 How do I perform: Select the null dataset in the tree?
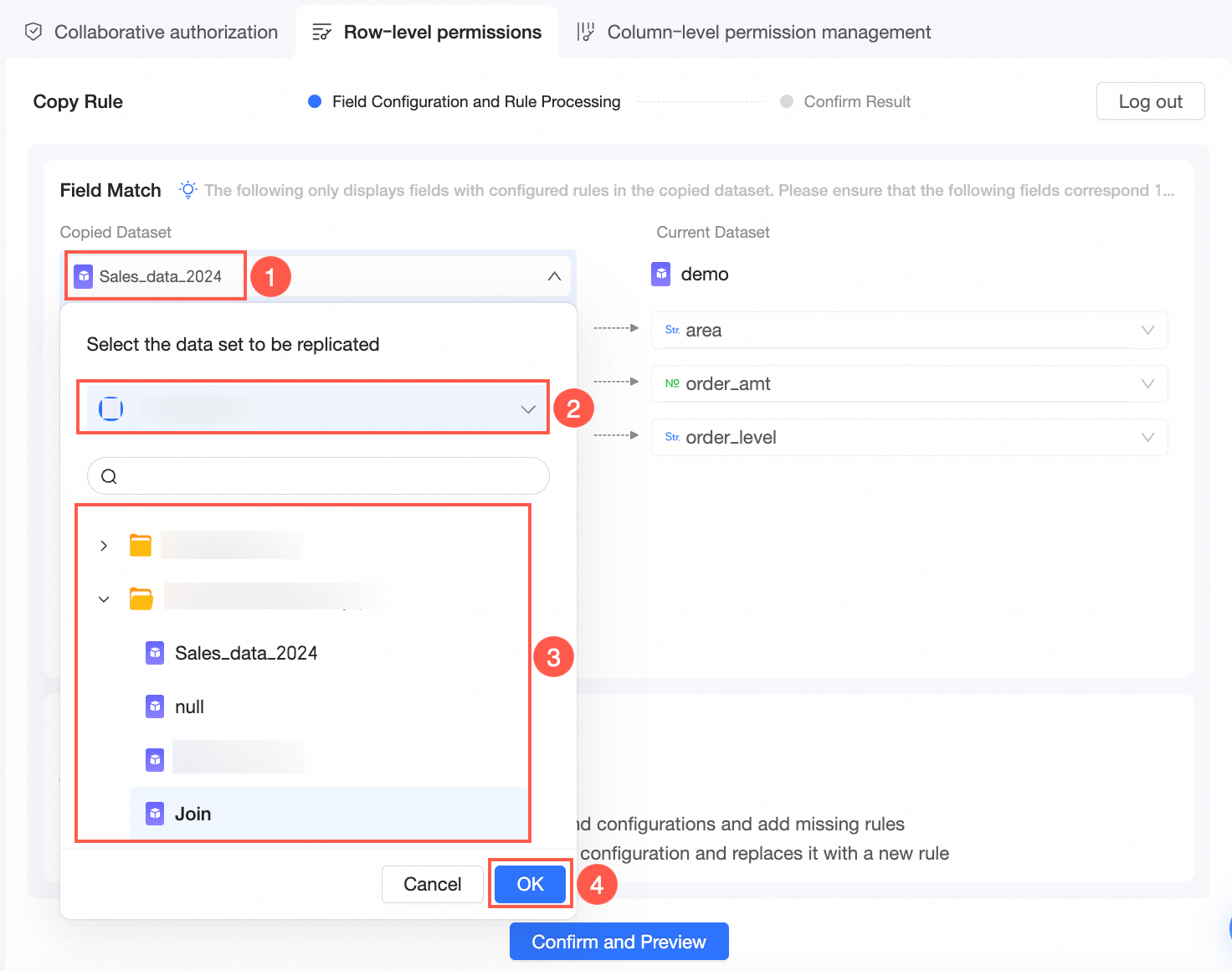click(x=190, y=706)
